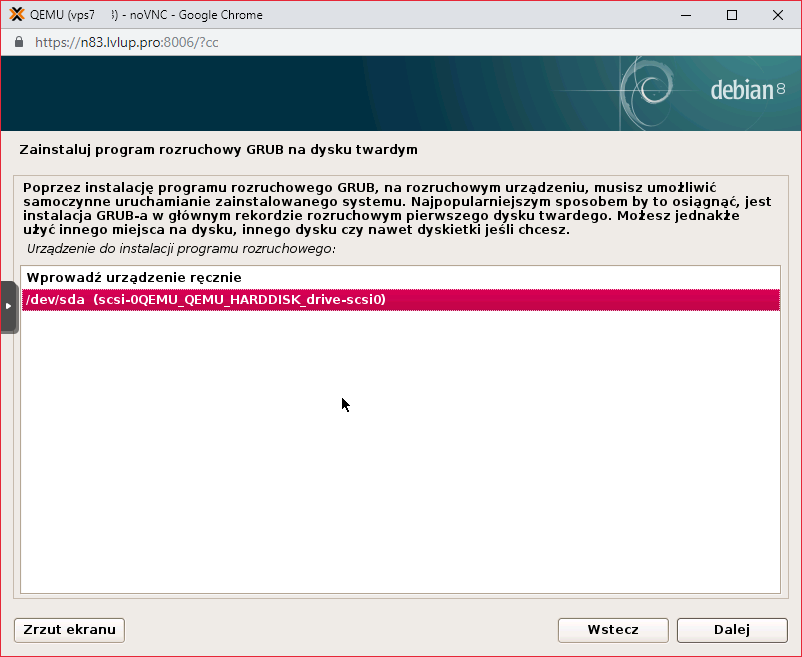The image size is (802, 657).
Task: Continue with the "Dalej" button
Action: click(731, 630)
